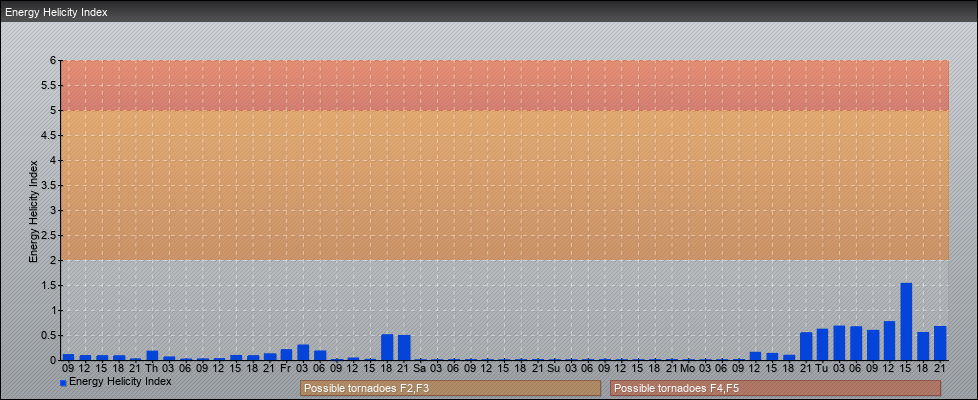Click the 'Energy Helicity Index' legend text below the chart
978x400 pixels.
tap(120, 382)
